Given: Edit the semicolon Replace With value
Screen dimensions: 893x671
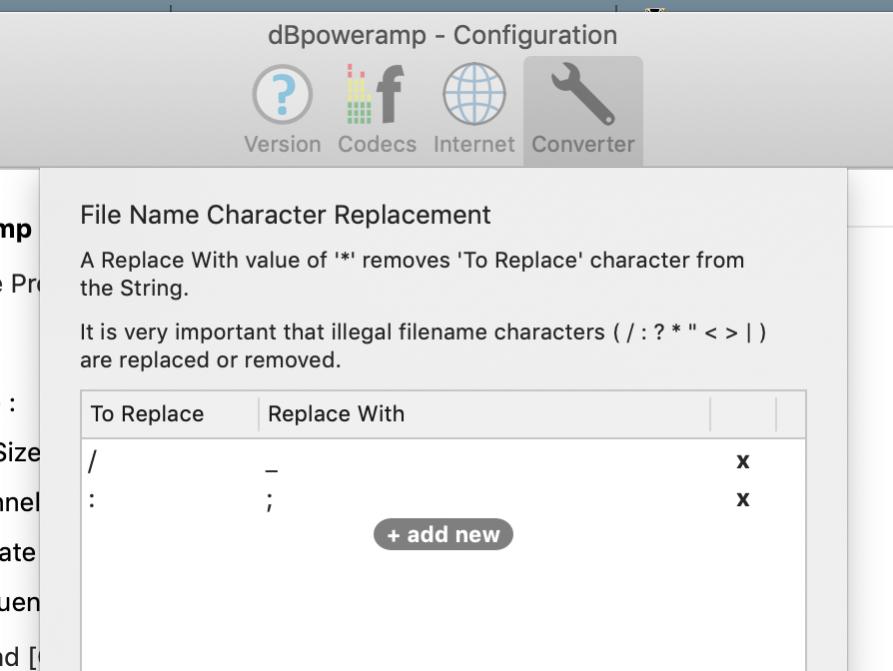Looking at the screenshot, I should (x=270, y=501).
